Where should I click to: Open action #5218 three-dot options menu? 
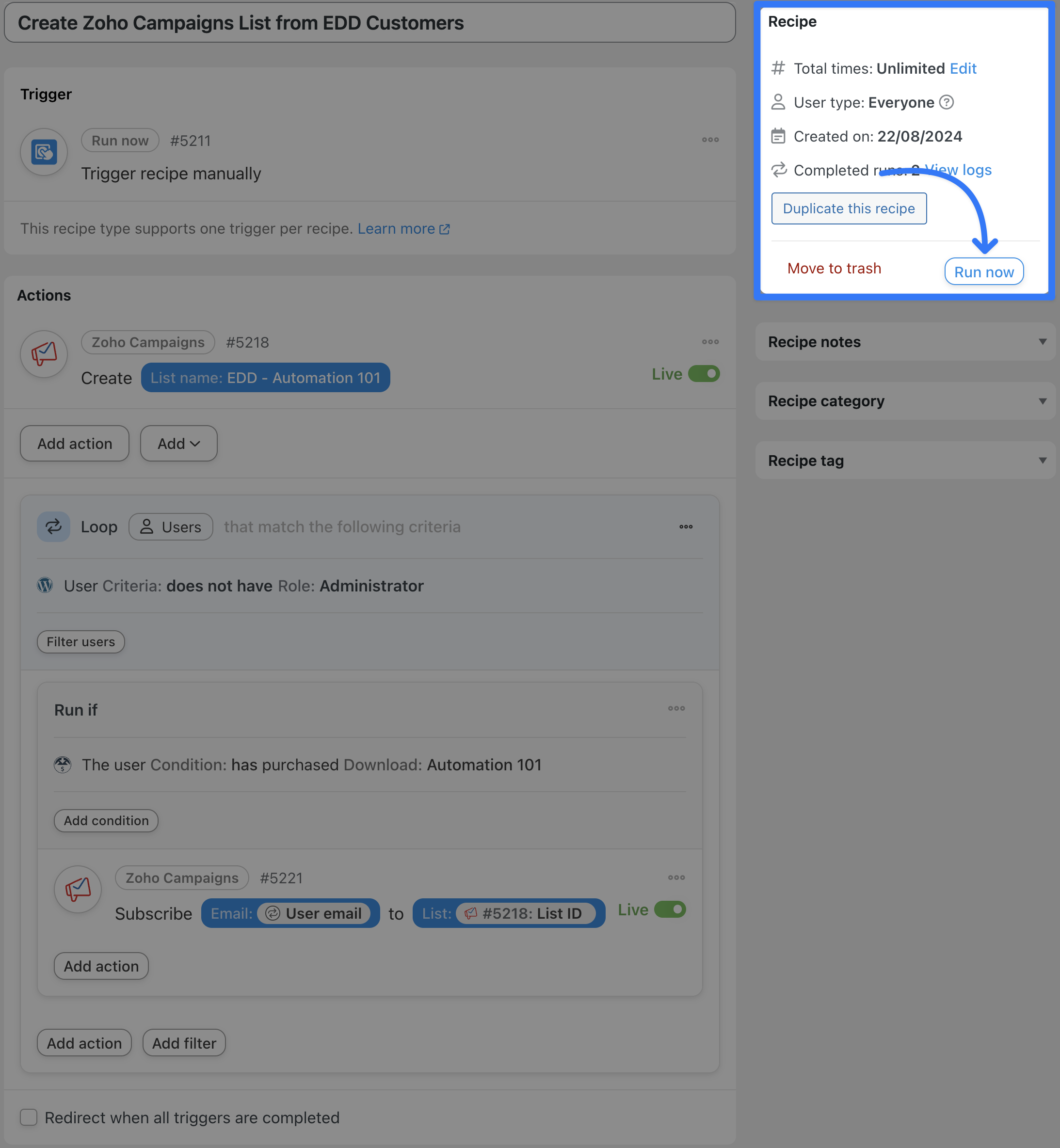(x=710, y=342)
